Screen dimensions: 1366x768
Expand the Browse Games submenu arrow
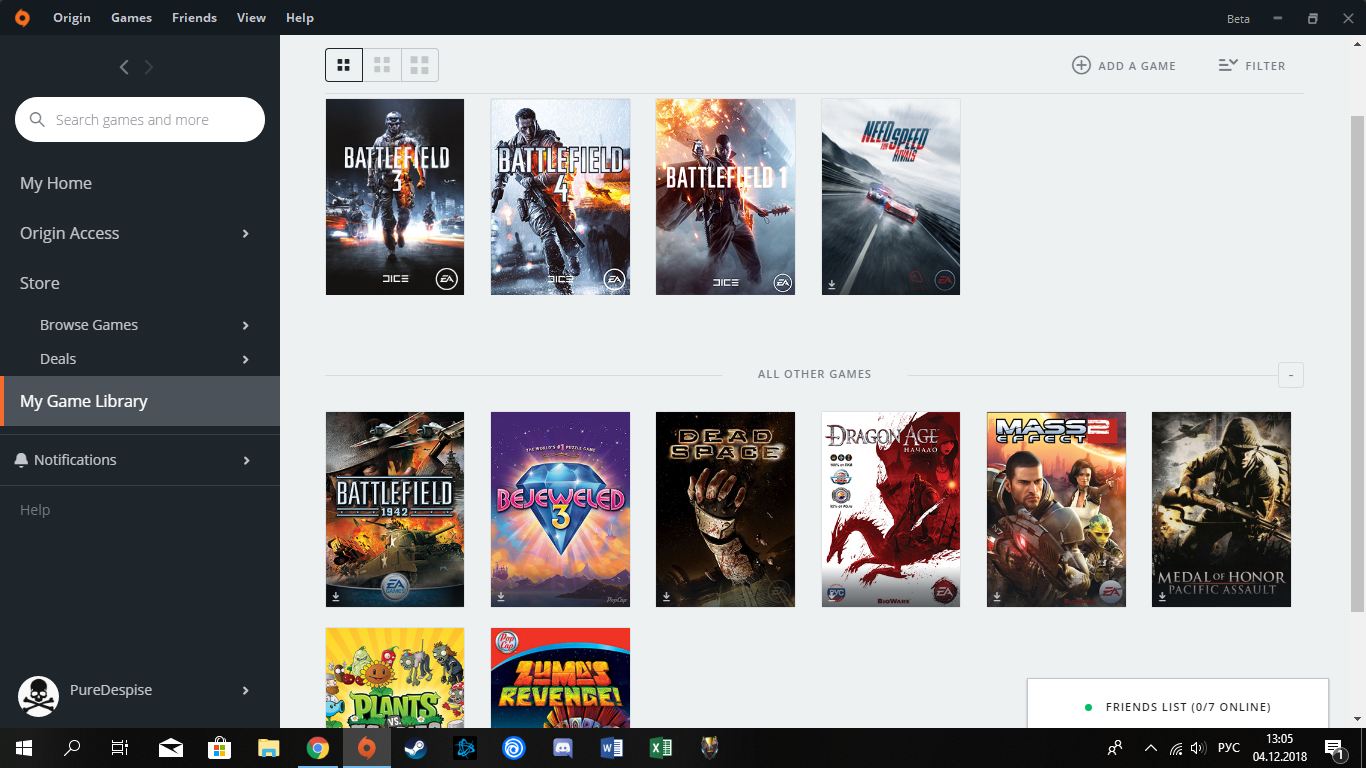246,326
